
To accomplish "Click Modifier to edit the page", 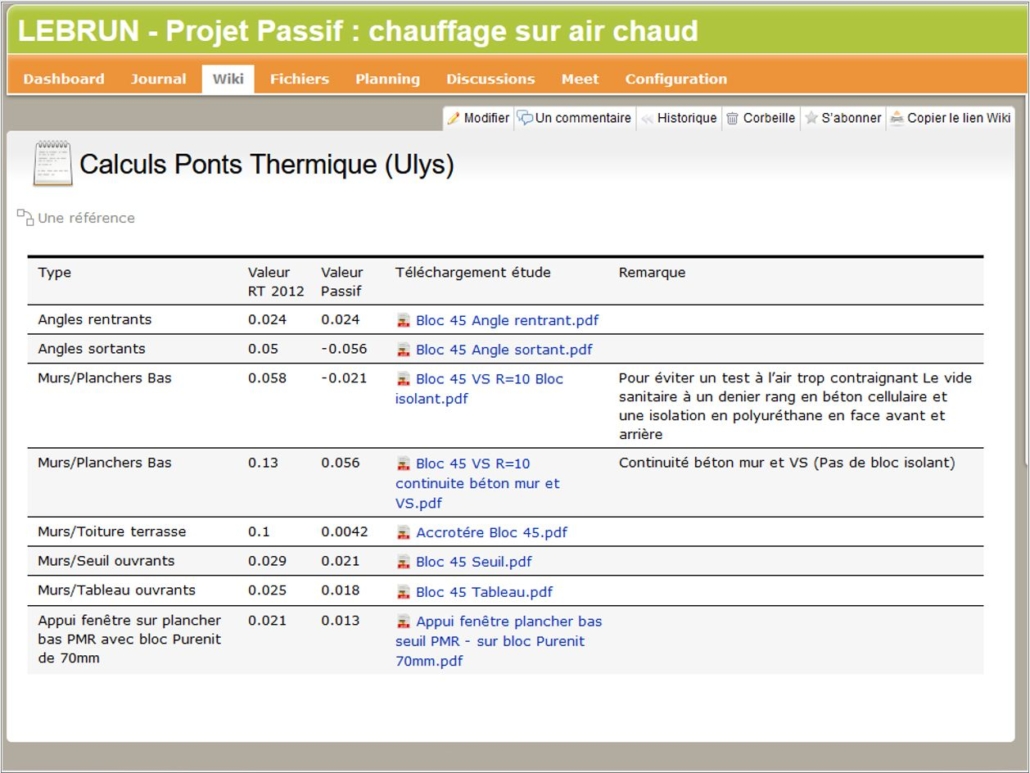I will pyautogui.click(x=478, y=118).
